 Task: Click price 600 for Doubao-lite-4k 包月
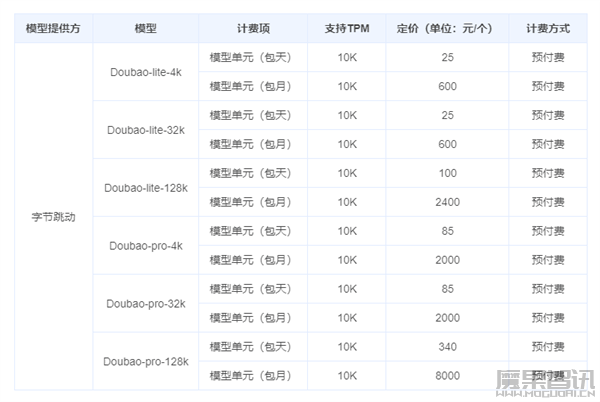pos(447,86)
